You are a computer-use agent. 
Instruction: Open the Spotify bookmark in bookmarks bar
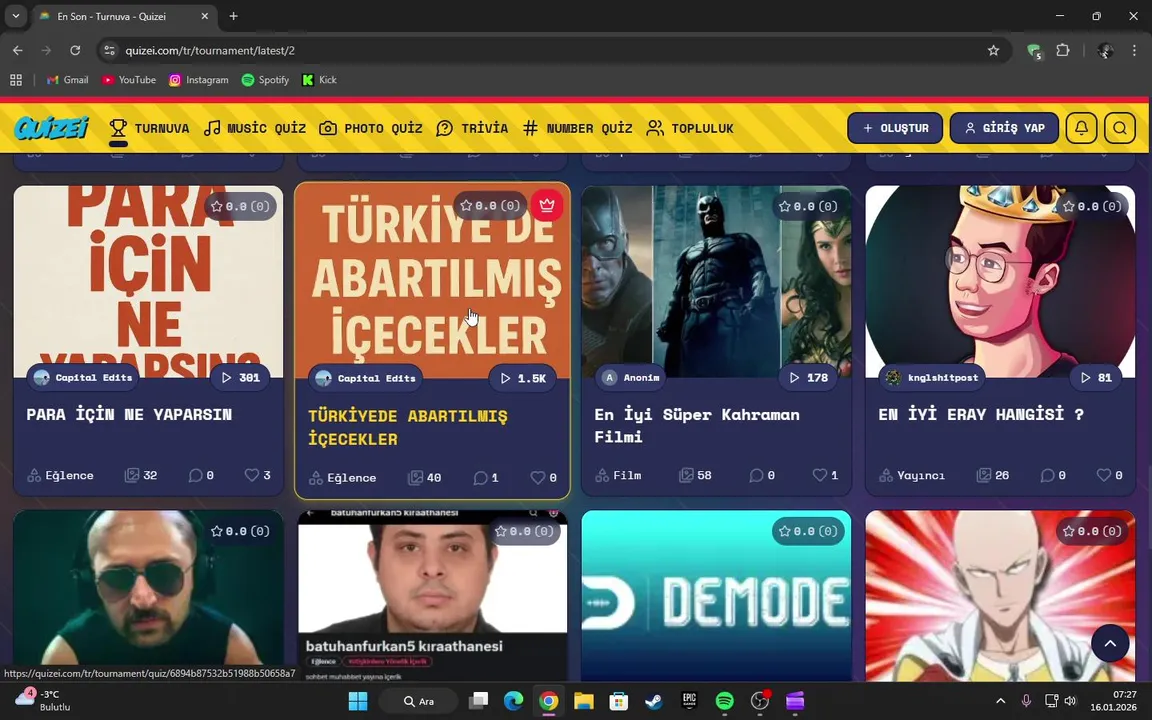pyautogui.click(x=265, y=80)
